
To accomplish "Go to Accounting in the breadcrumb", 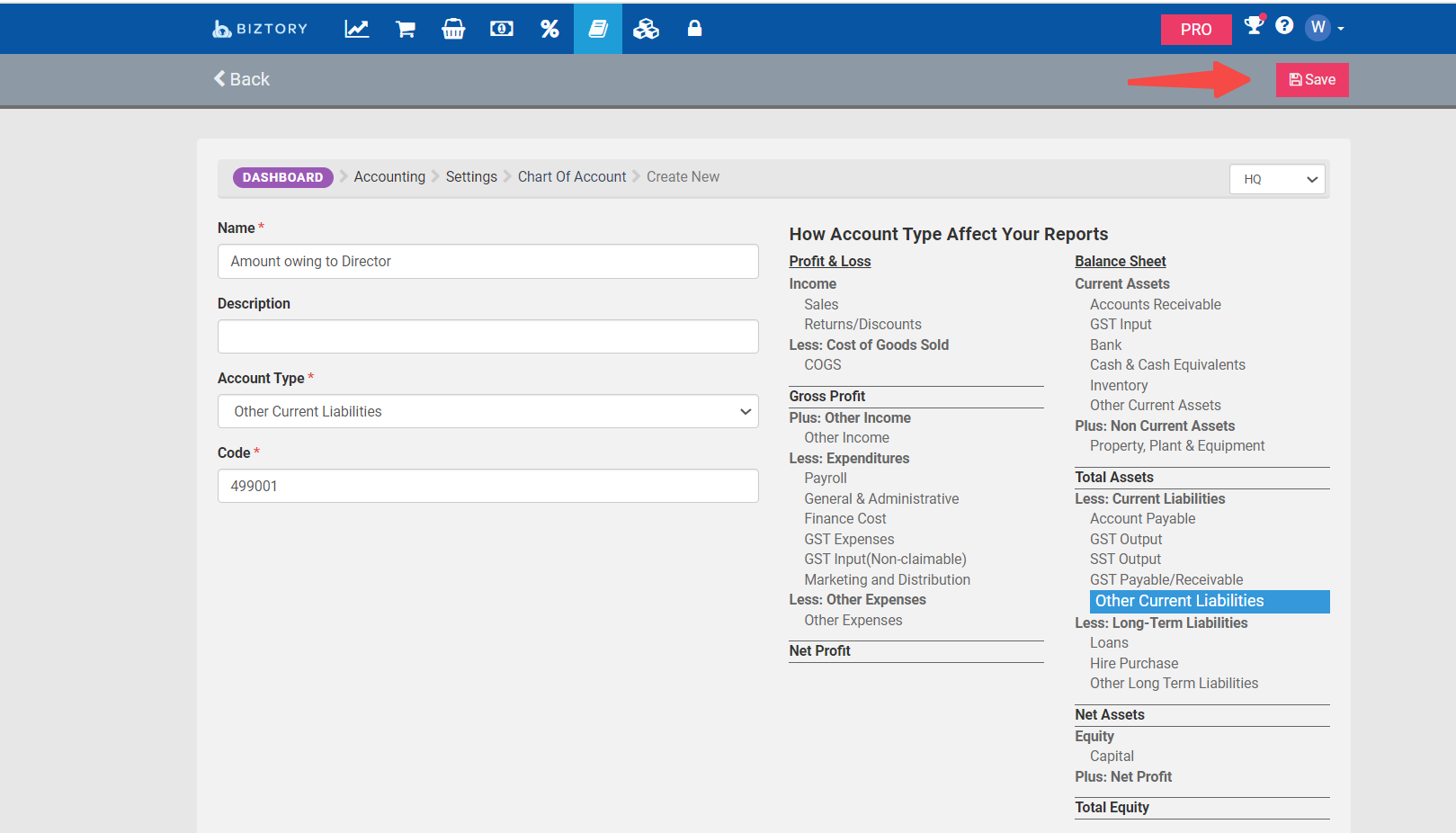I will [389, 177].
